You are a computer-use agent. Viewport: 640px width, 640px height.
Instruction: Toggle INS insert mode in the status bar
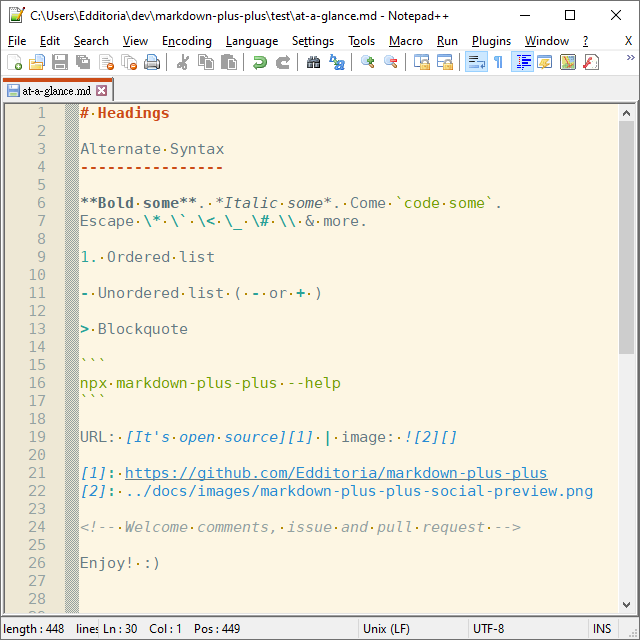click(x=602, y=629)
